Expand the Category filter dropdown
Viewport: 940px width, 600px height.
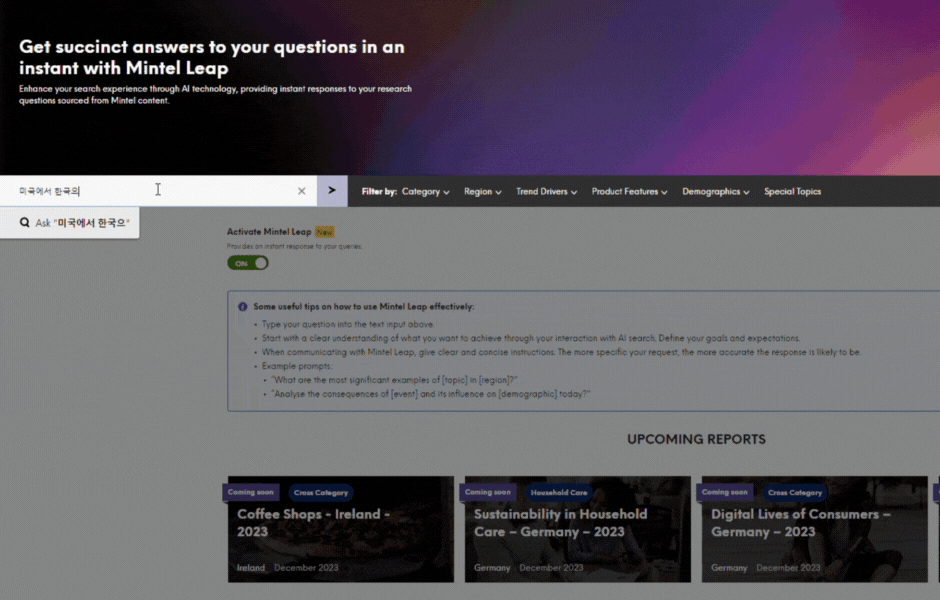425,192
